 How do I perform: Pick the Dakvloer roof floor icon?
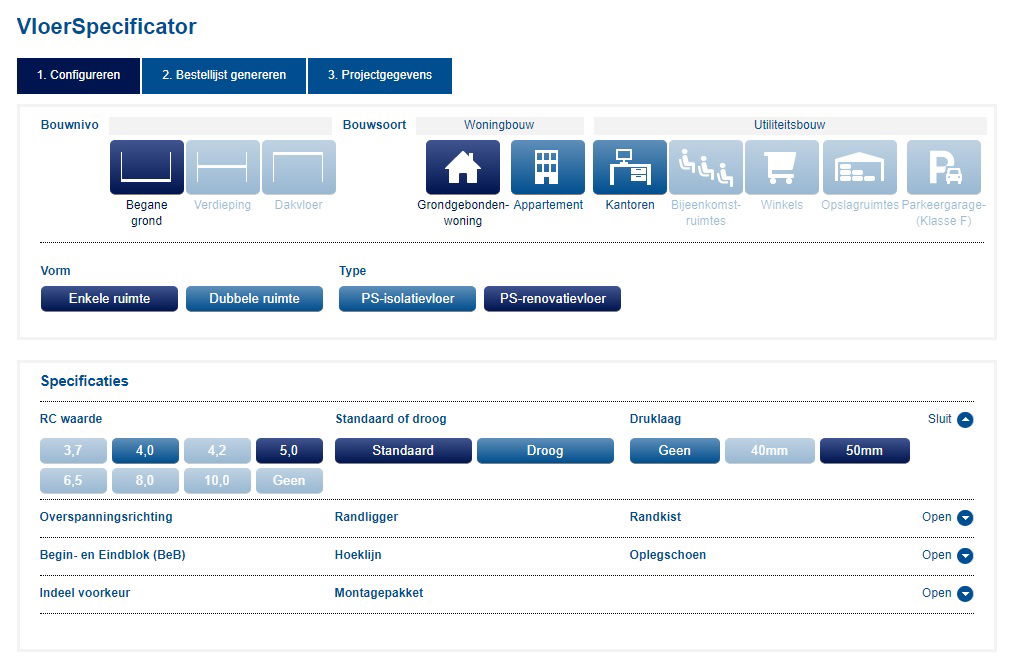coord(298,167)
